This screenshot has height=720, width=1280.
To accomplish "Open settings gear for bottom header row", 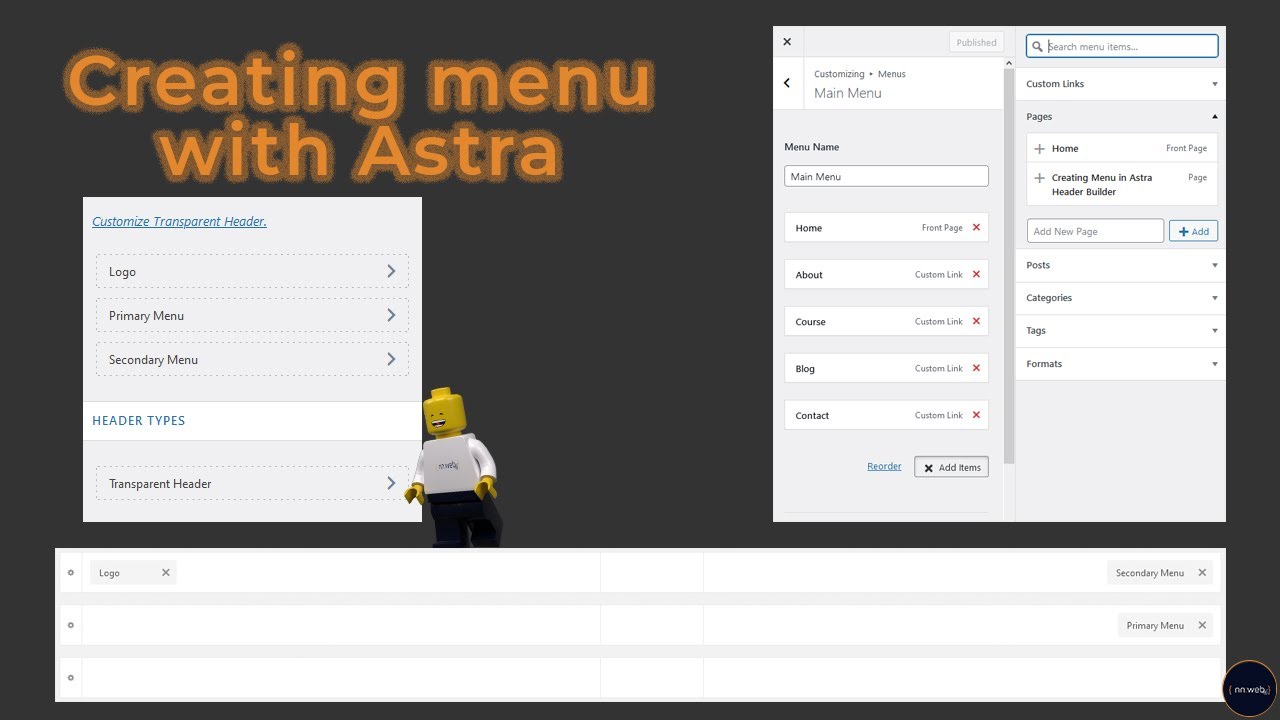I will (70, 678).
